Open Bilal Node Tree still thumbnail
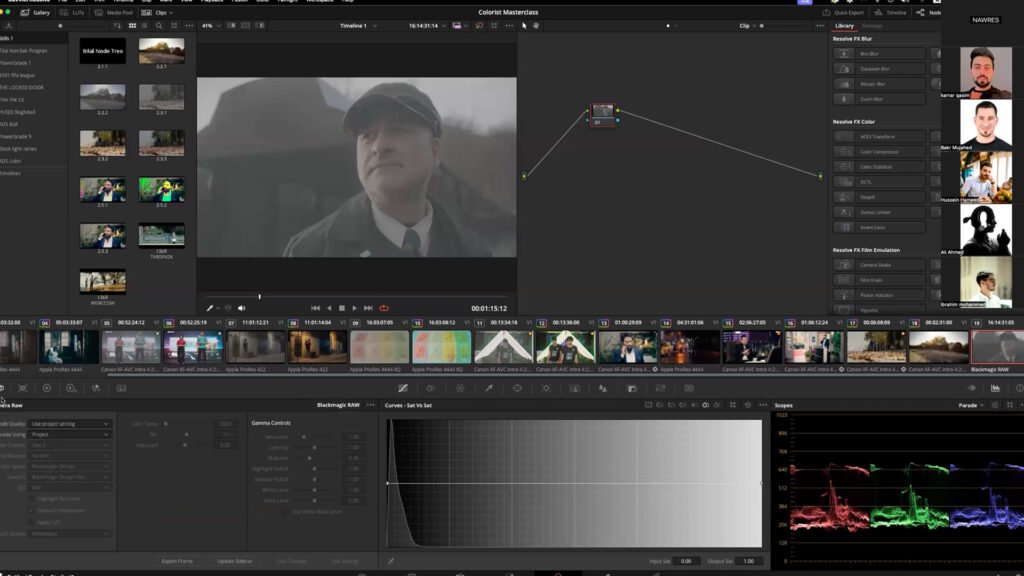Image resolution: width=1024 pixels, height=576 pixels. pos(103,51)
